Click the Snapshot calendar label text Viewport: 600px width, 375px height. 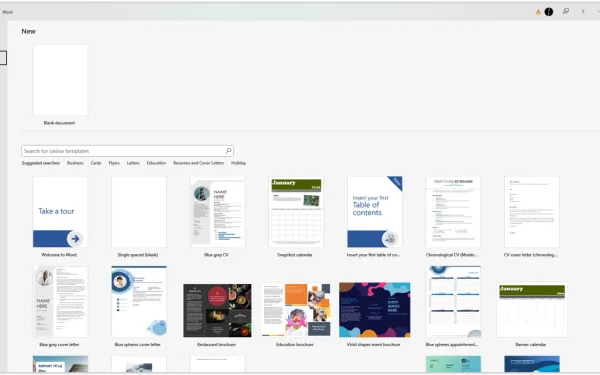(294, 255)
